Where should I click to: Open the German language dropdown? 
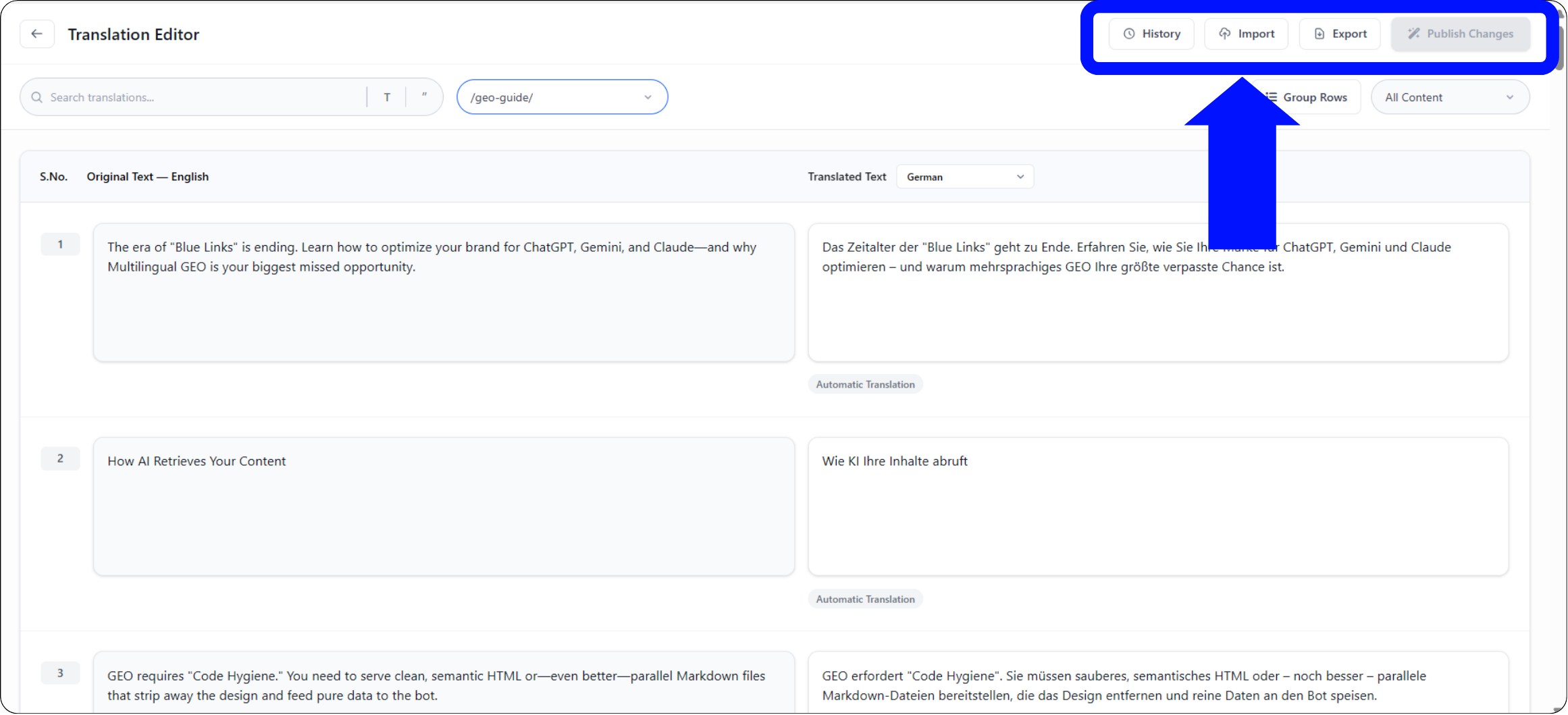[965, 177]
